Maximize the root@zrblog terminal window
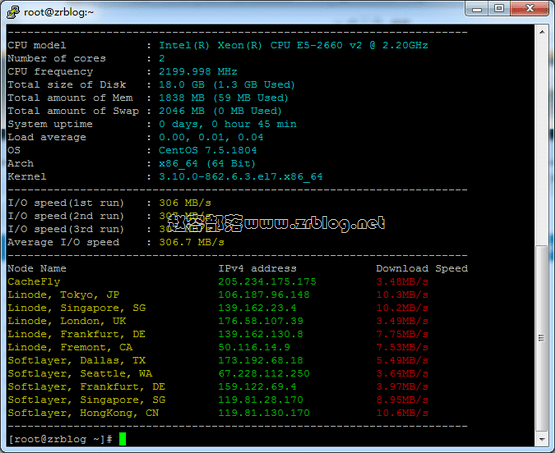 click(x=499, y=9)
